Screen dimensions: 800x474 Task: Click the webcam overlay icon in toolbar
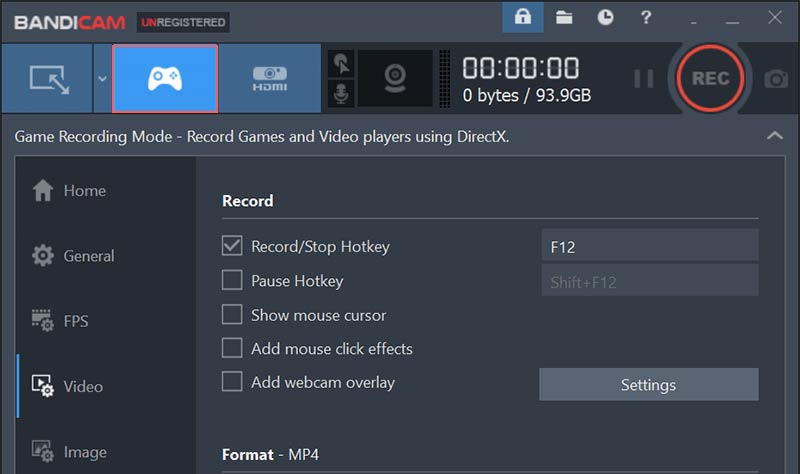click(394, 79)
